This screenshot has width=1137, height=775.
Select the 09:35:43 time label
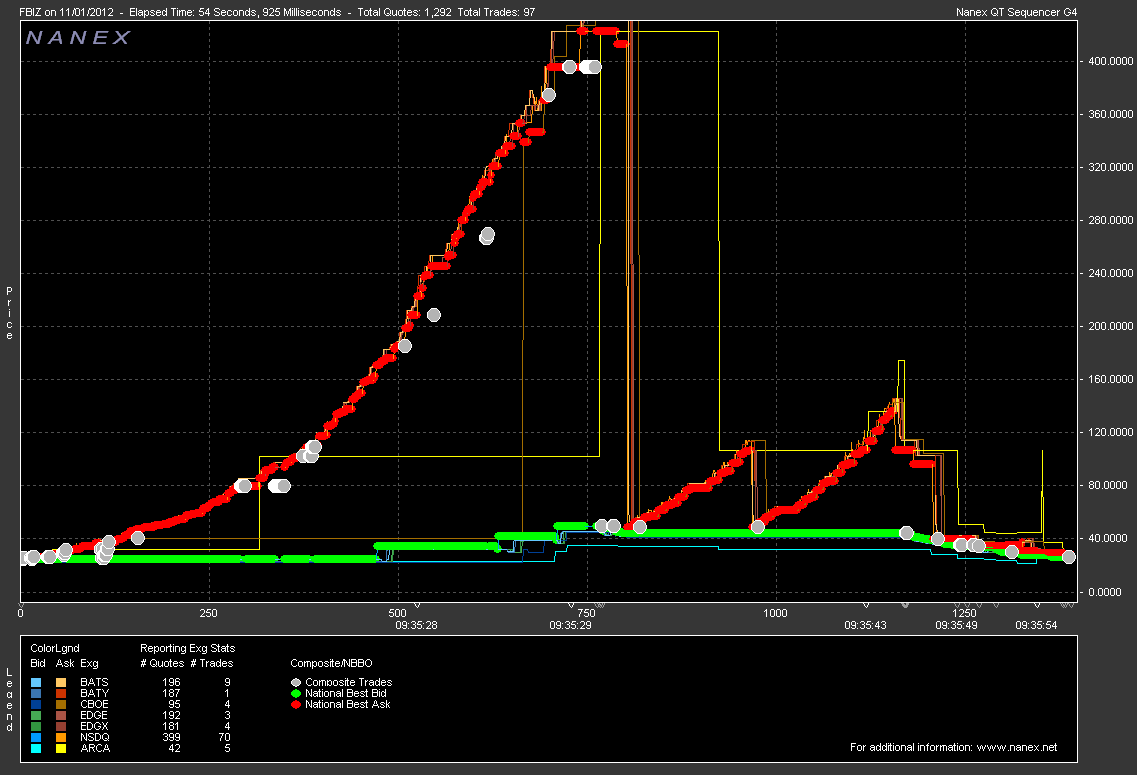pos(865,625)
